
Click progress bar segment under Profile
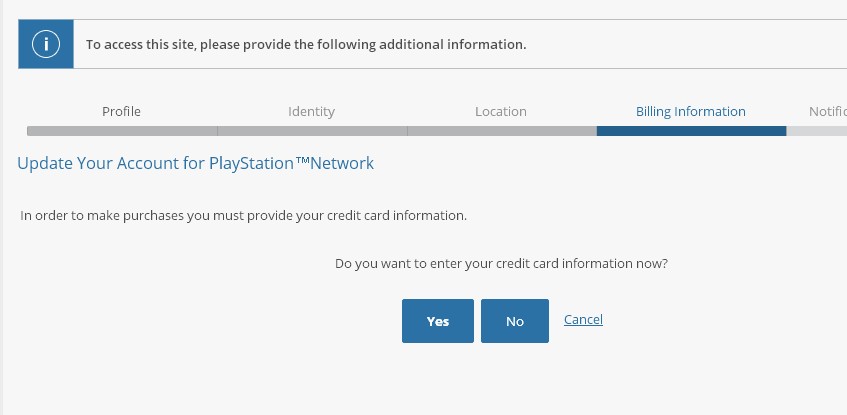pos(122,130)
